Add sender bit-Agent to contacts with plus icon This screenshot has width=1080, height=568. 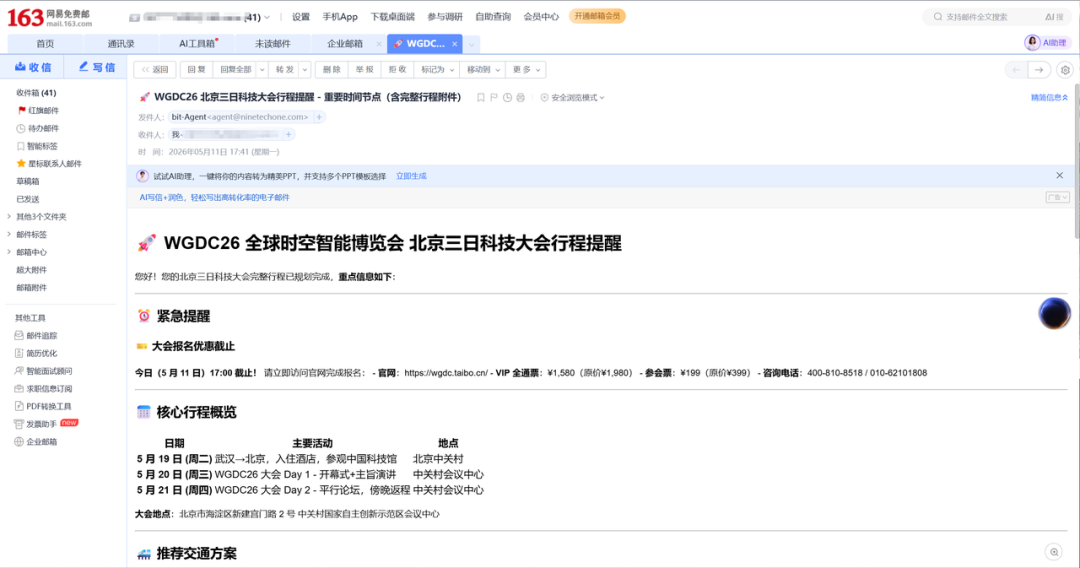tap(319, 117)
